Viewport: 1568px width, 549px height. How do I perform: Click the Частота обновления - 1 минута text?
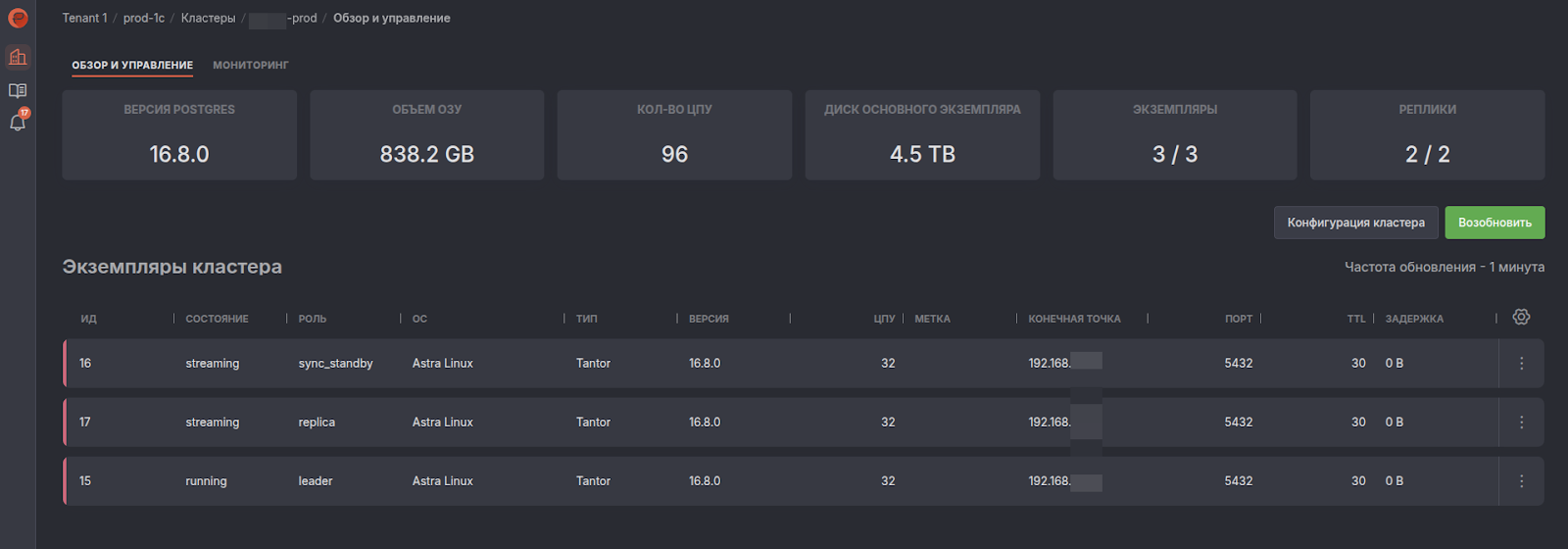(x=1445, y=267)
